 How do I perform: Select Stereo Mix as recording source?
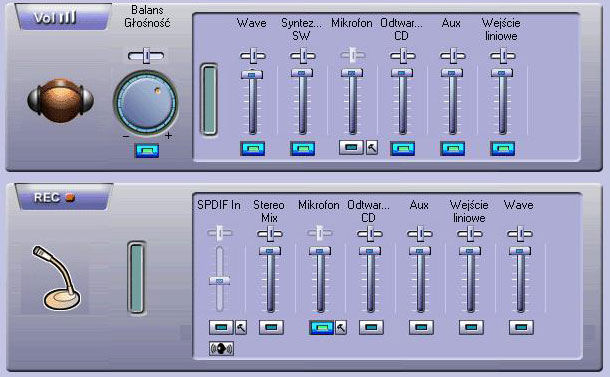click(271, 328)
